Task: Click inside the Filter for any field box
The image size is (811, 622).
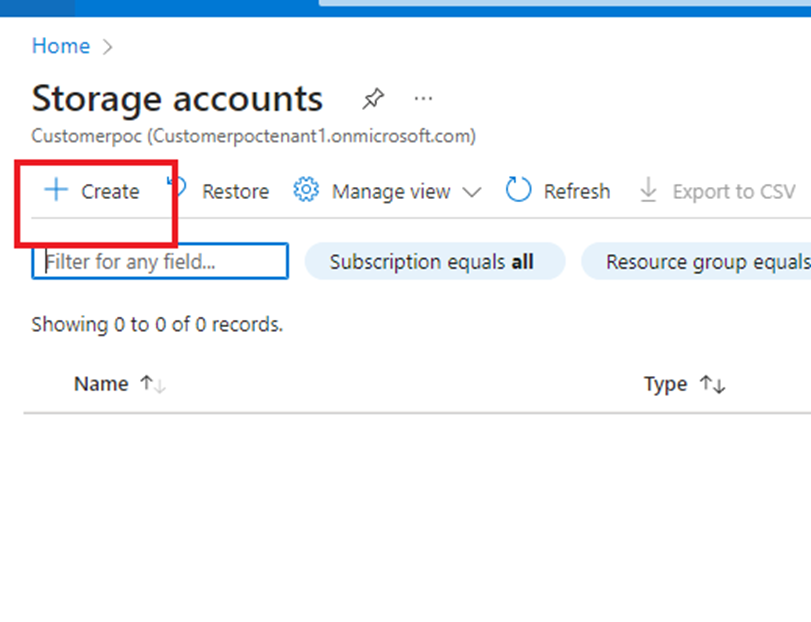Action: click(160, 261)
